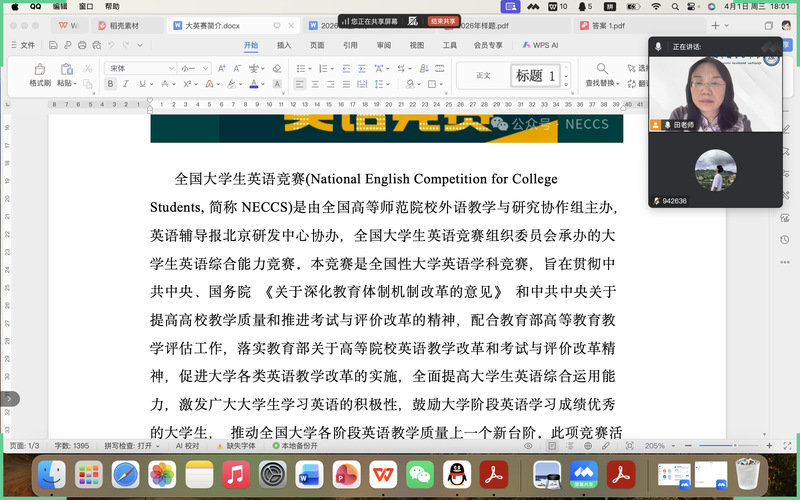The height and width of the screenshot is (500, 800).
Task: Expand the line spacing dropdown arrow
Action: (x=388, y=85)
